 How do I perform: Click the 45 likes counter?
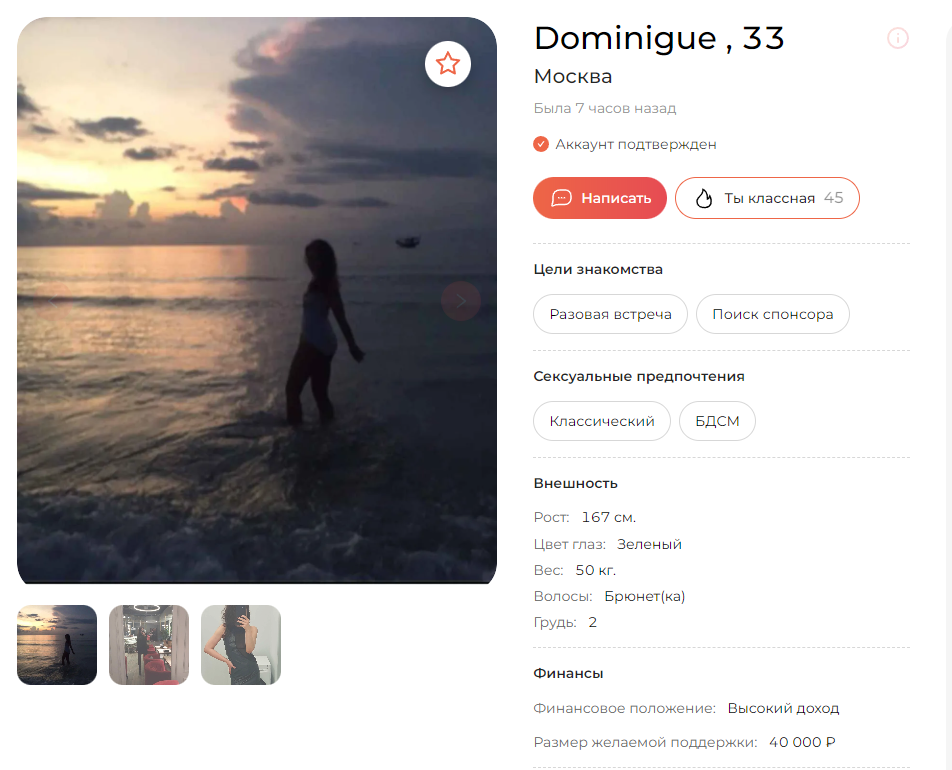[x=833, y=198]
